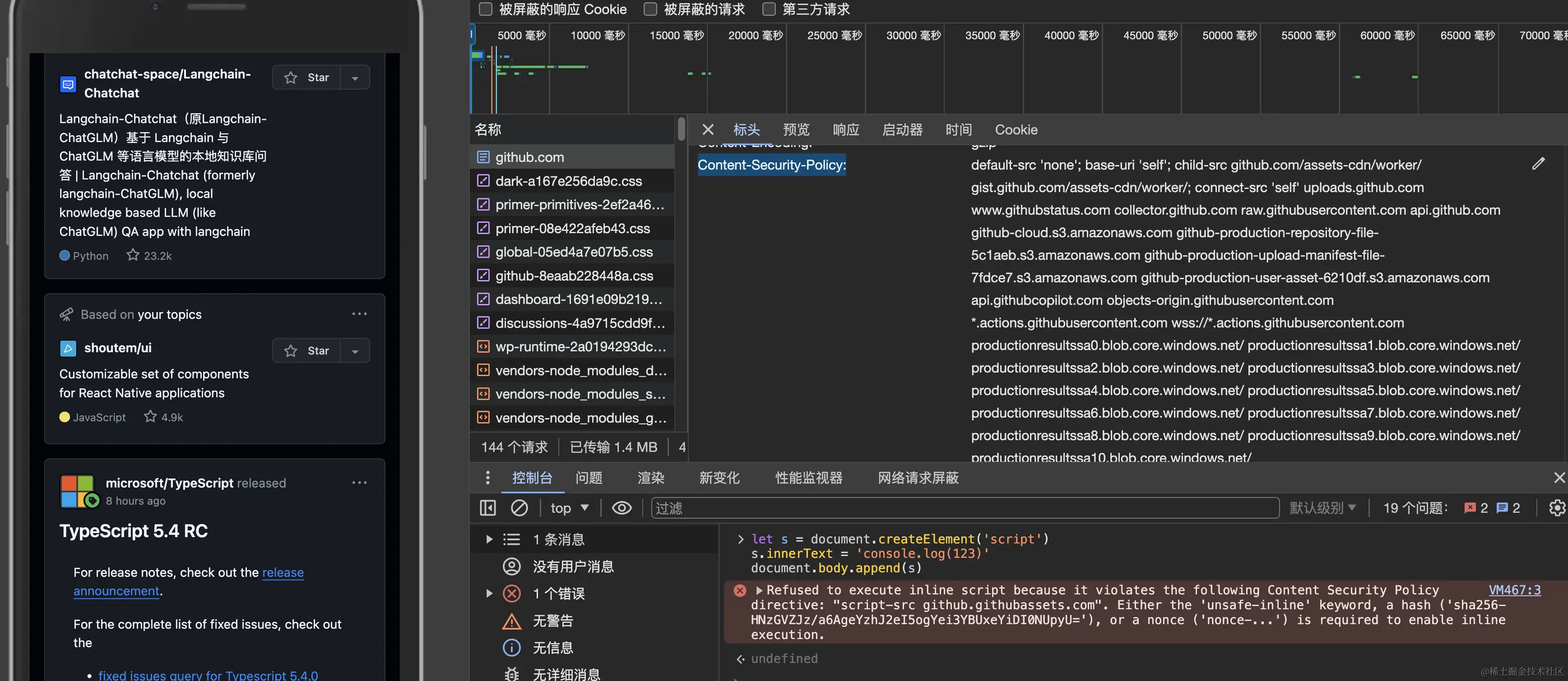Select the '无警告' warnings filter

click(x=594, y=621)
